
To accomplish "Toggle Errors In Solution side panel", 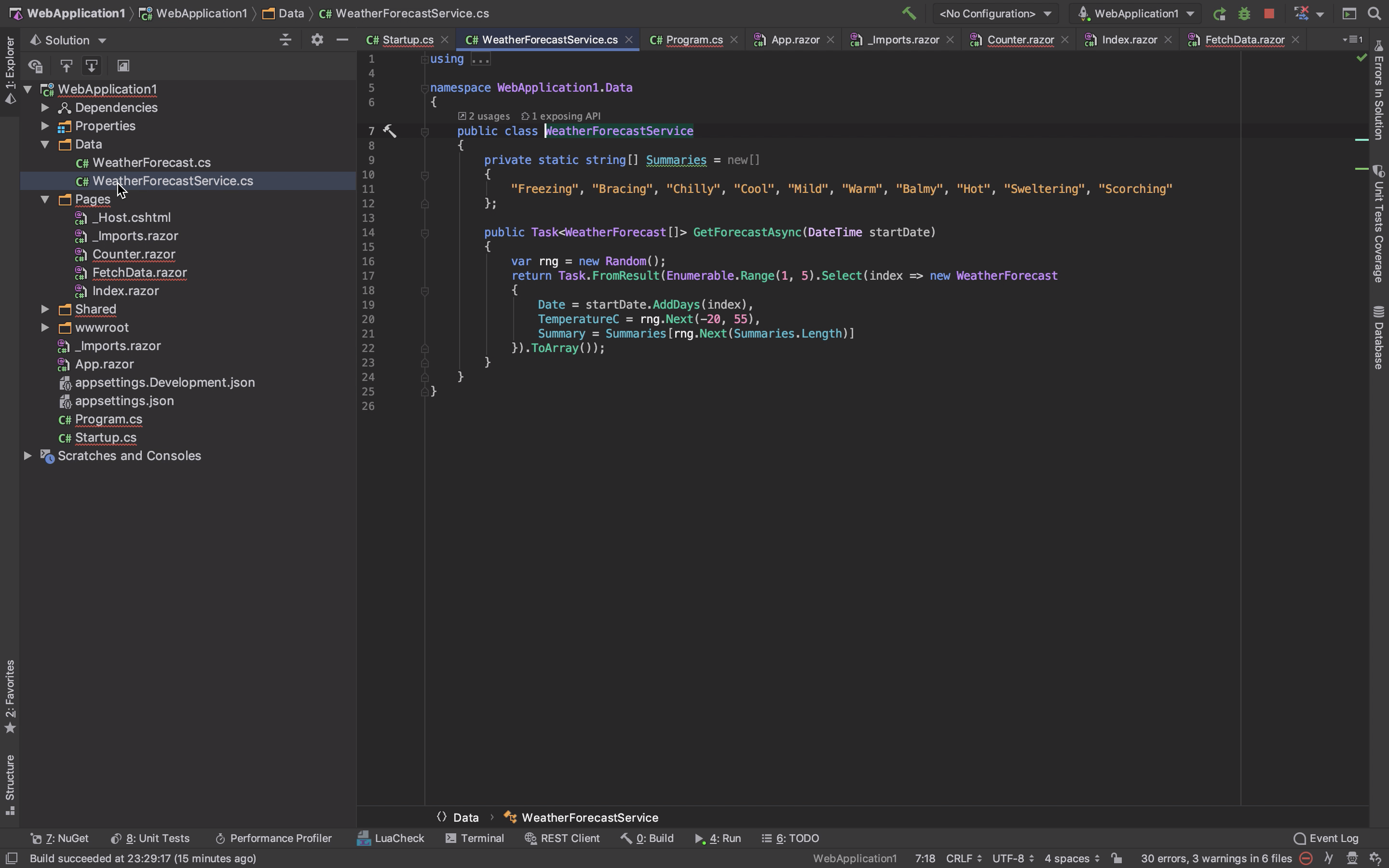I will point(1379,91).
